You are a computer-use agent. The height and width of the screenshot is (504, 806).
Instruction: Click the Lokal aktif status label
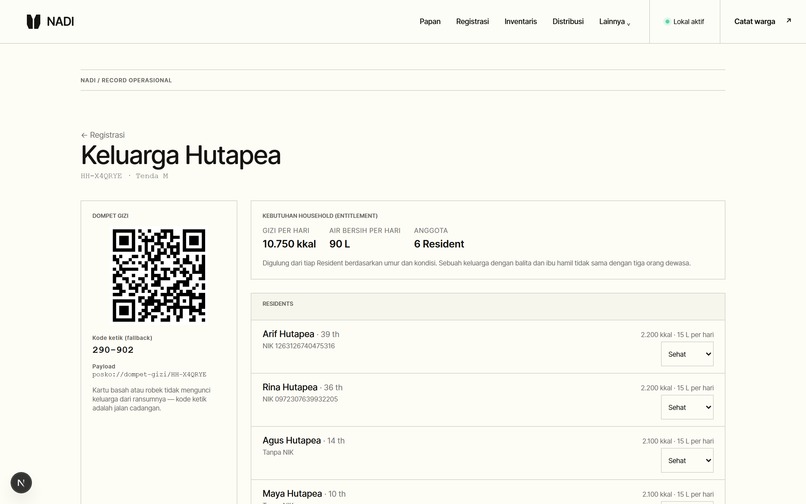click(x=688, y=22)
